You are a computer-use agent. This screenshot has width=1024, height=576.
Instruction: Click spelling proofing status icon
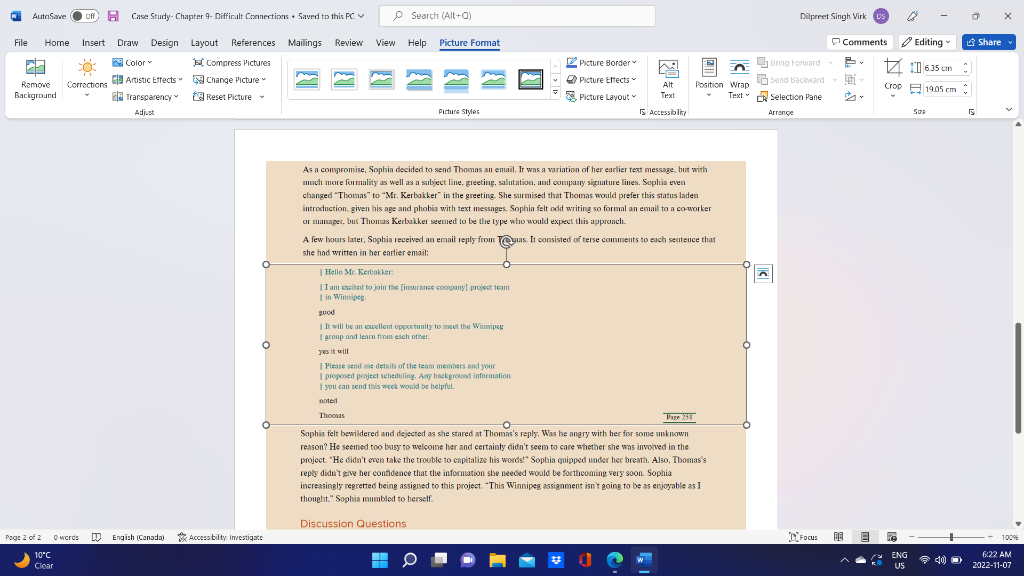[x=96, y=537]
